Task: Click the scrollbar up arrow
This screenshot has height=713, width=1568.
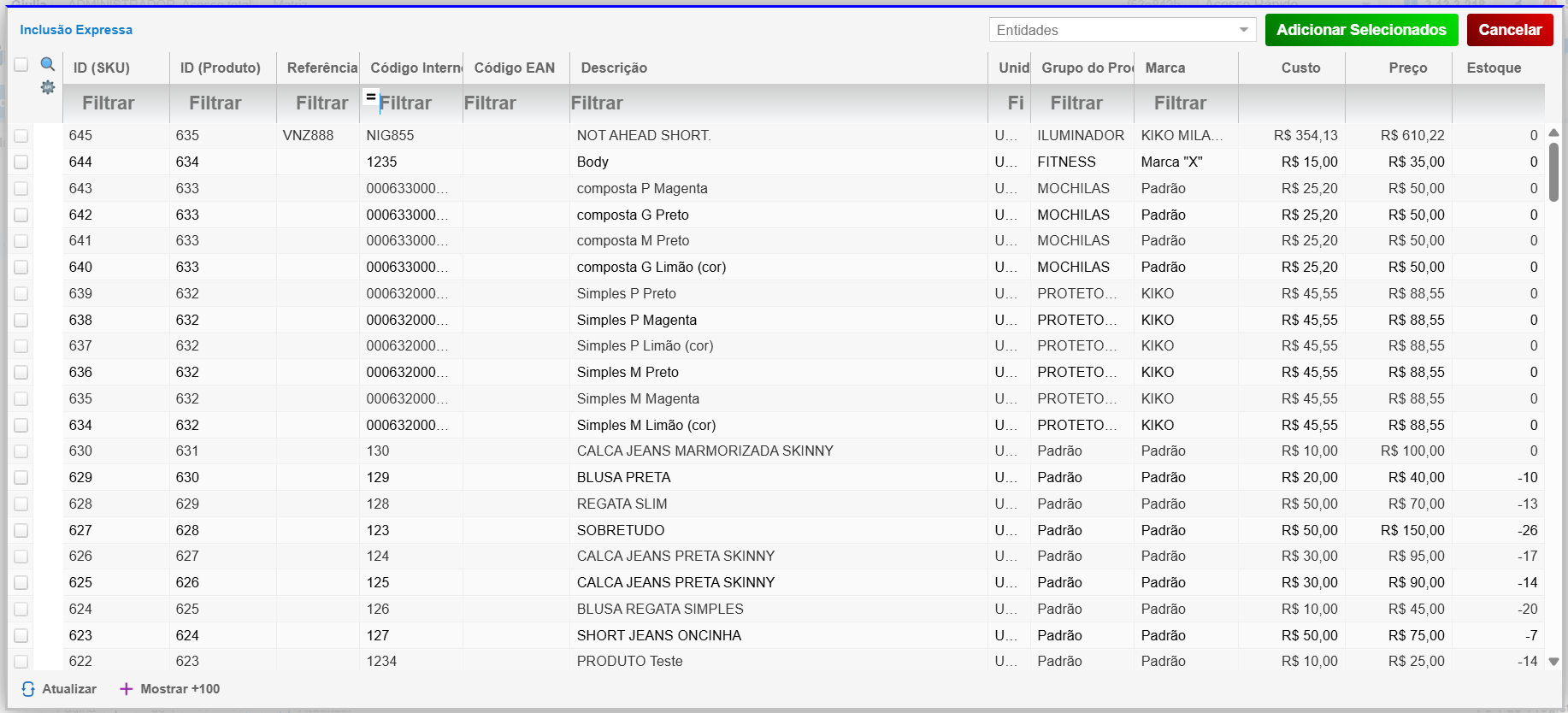Action: point(1553,133)
